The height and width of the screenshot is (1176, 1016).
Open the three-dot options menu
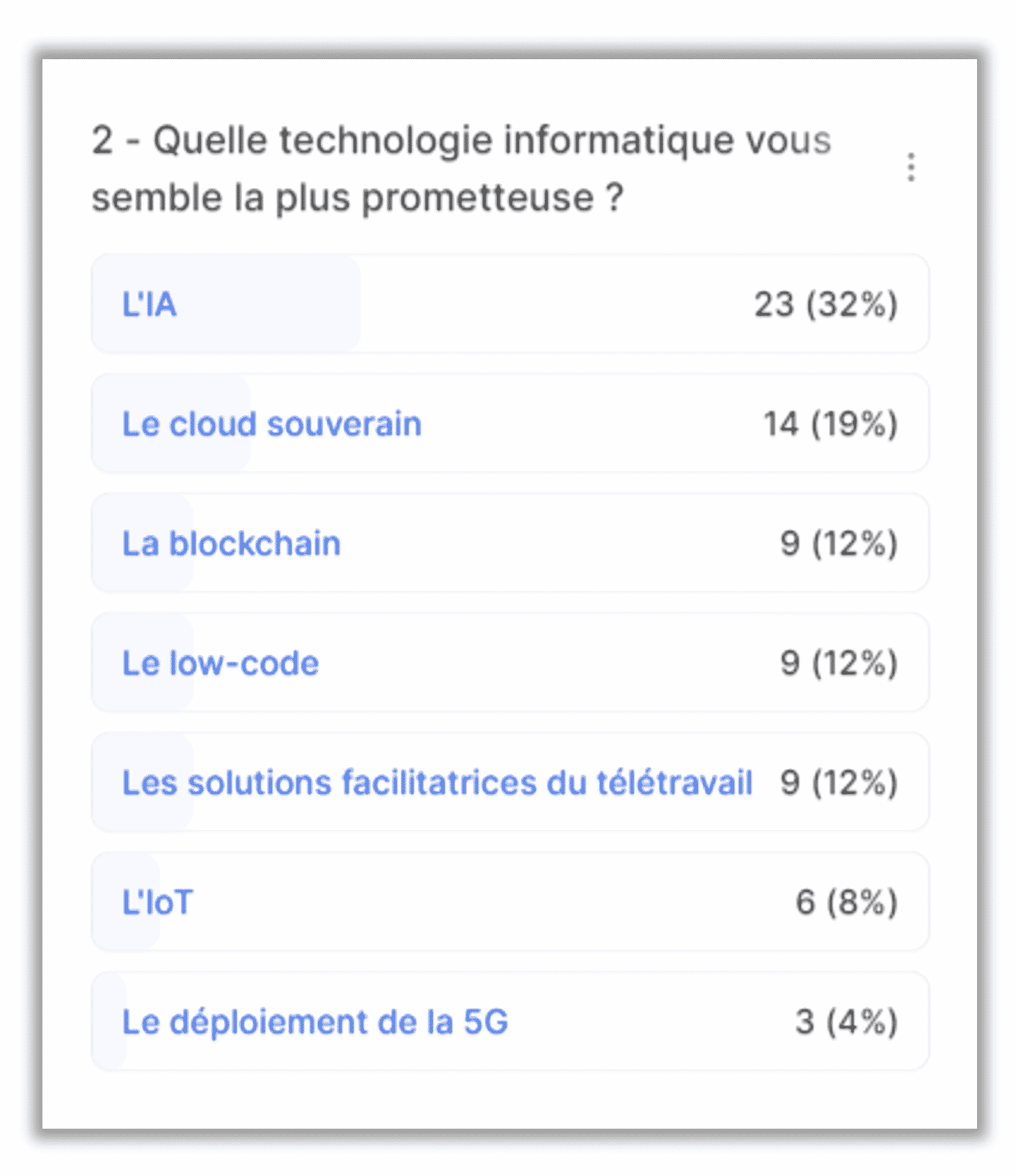click(x=911, y=168)
